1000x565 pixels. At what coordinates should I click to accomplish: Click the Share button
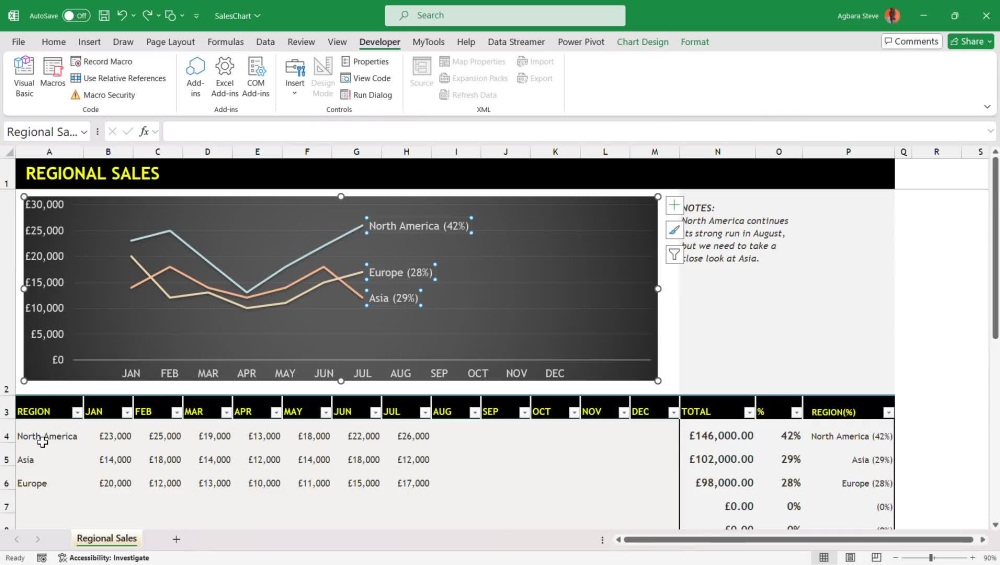pyautogui.click(x=970, y=41)
